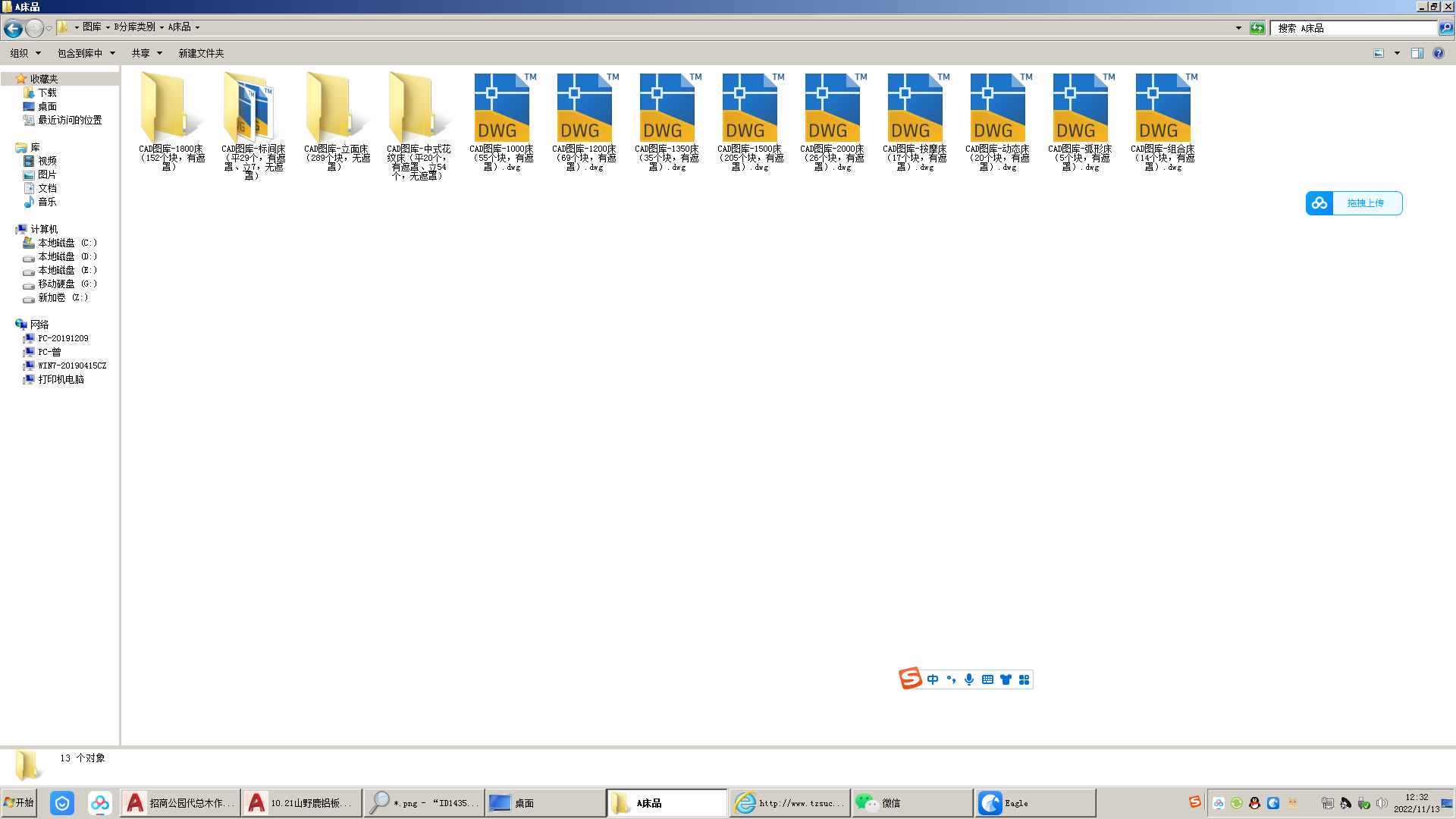Screen dimensions: 1456x819
Task: Change the view with views icon
Action: 1379,53
